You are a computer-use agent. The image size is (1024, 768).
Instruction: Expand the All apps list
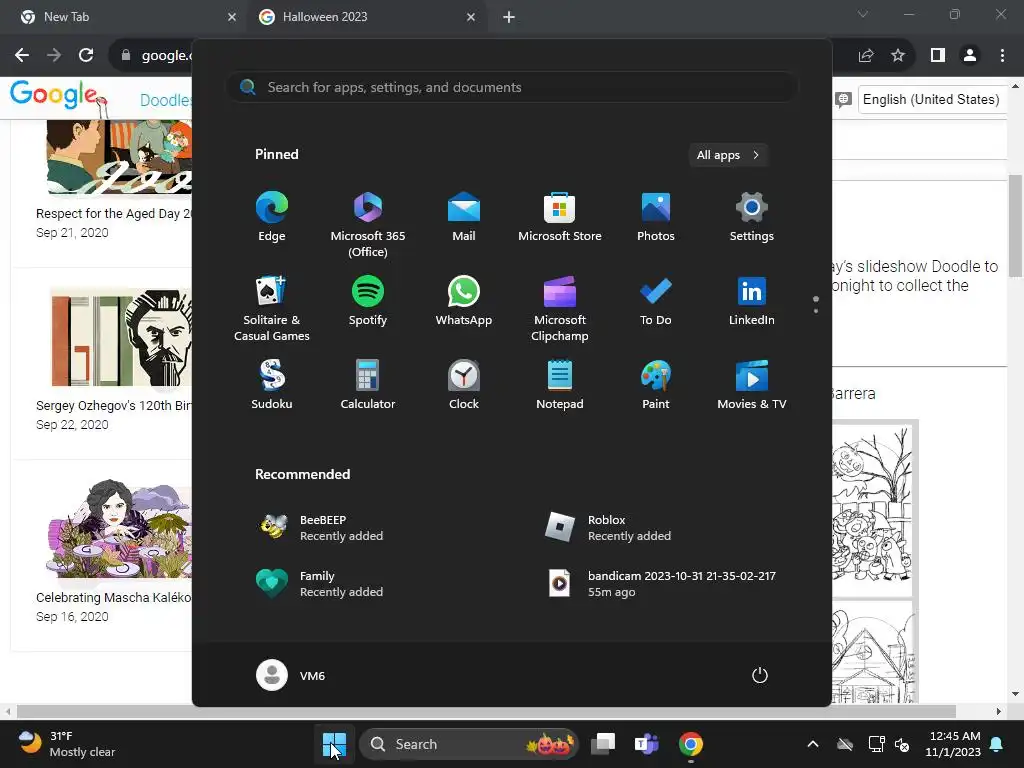(728, 155)
